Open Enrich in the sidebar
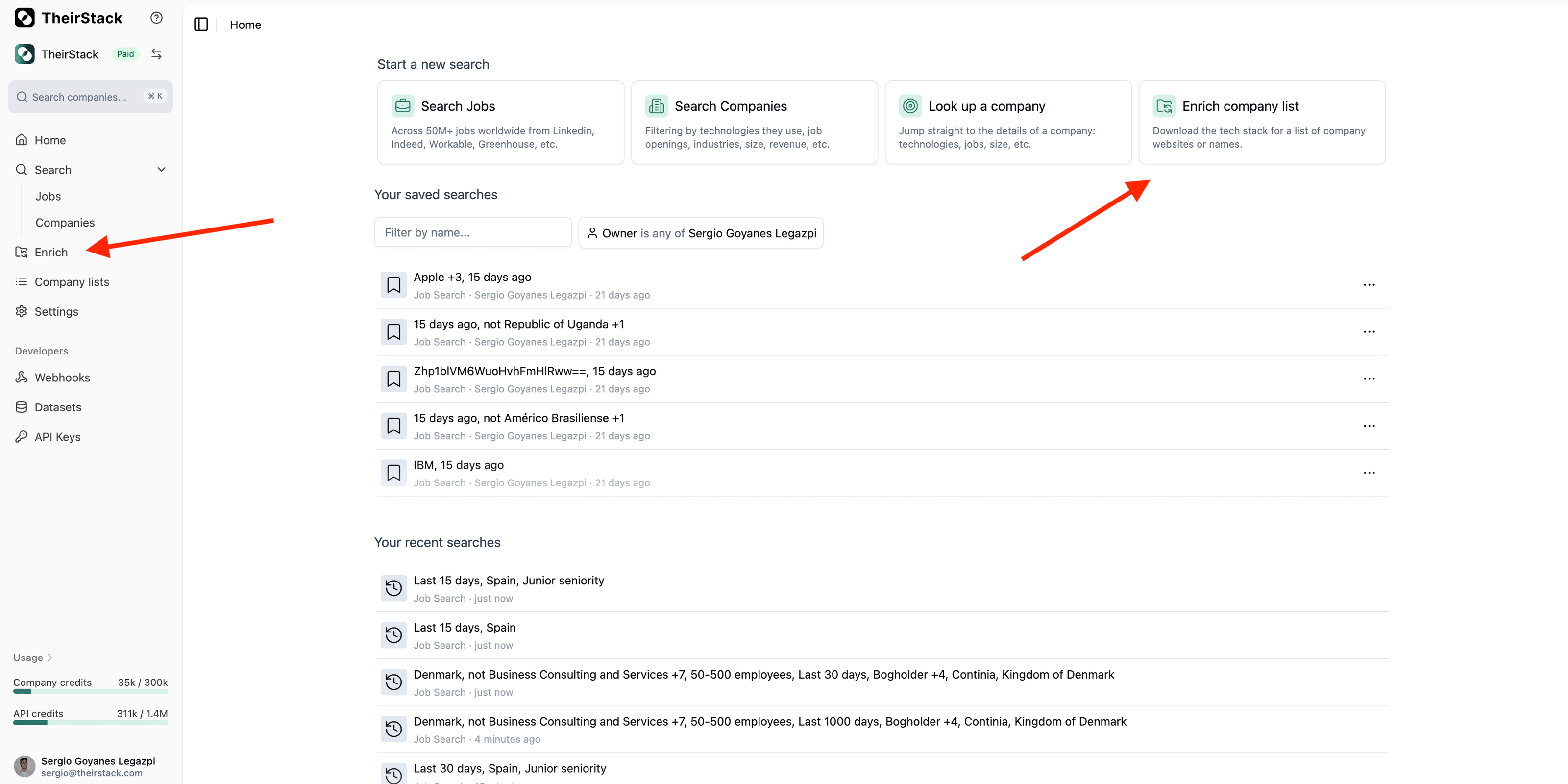Screen dimensions: 1568x784 click(51, 252)
